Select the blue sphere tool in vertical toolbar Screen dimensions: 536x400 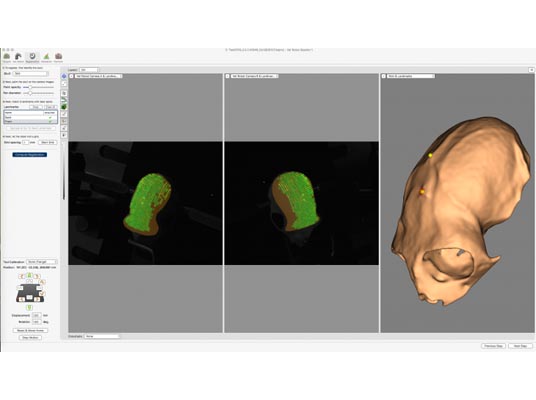coord(64,76)
